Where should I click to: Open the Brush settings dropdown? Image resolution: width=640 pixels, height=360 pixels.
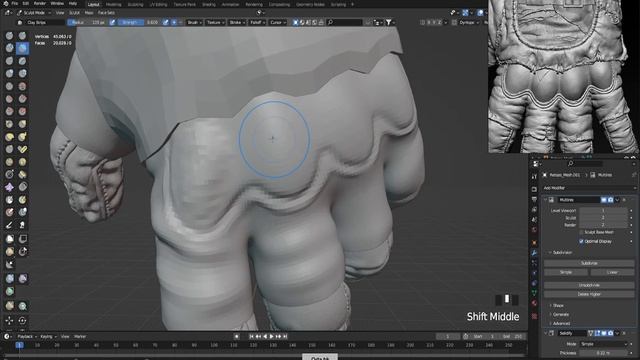click(x=194, y=22)
